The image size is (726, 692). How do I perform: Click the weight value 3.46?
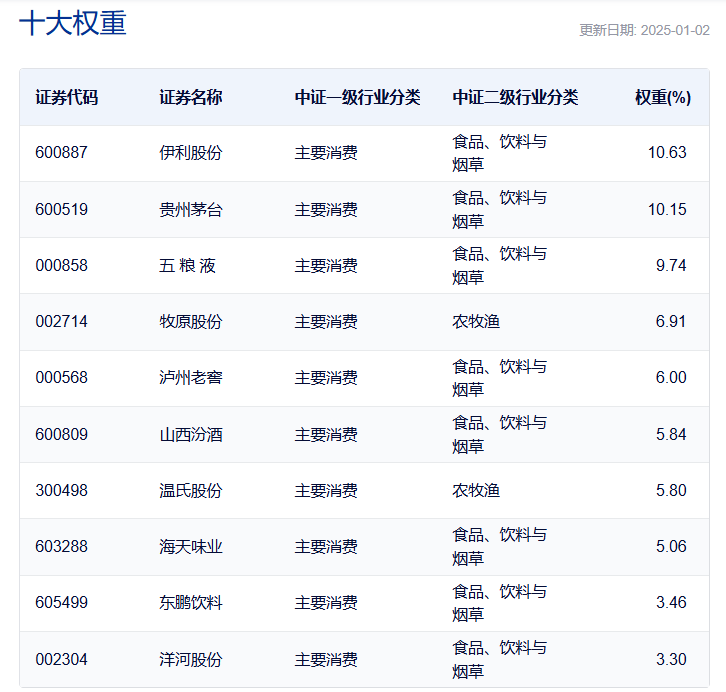[x=671, y=602]
